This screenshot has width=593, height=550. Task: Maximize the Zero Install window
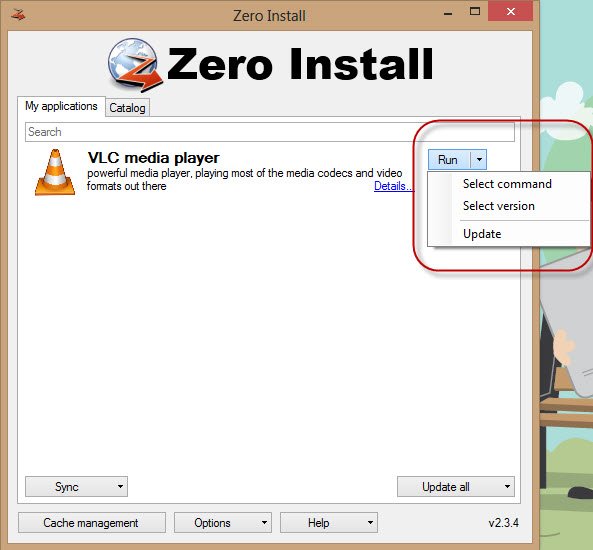[475, 12]
